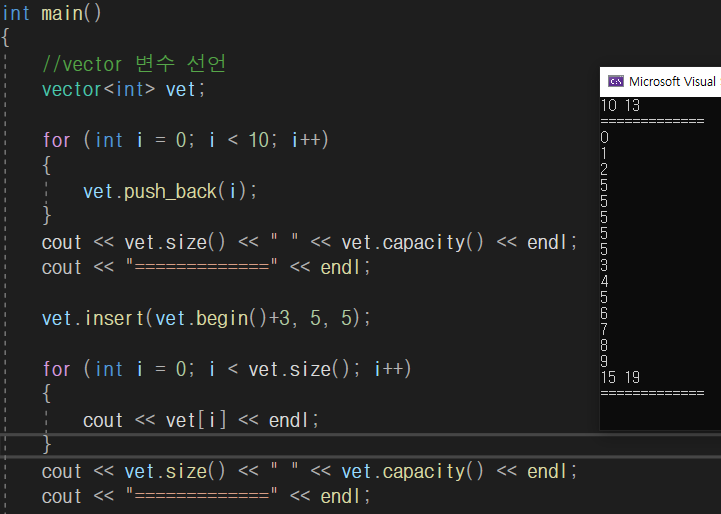Click size/capacity cout line after the vet[i] loop
721x514 pixels.
[309, 471]
